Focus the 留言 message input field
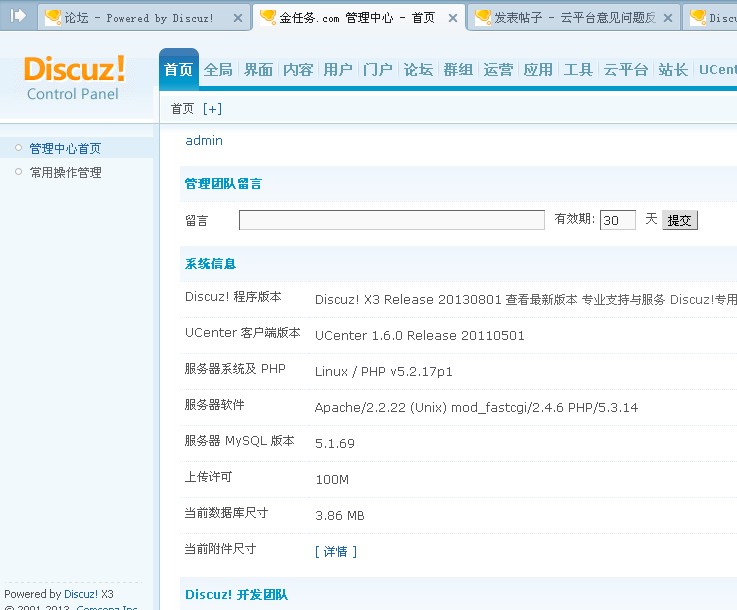 [x=392, y=220]
